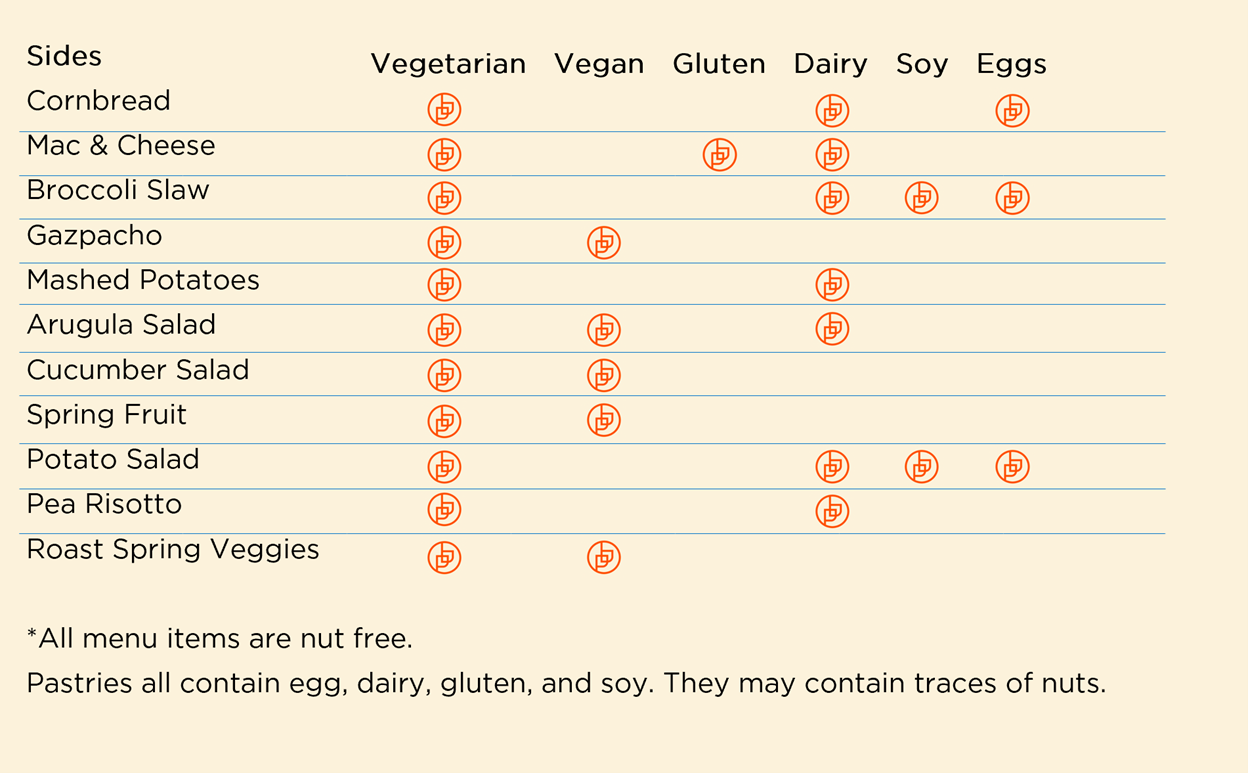
Task: Click the Sides section heading
Action: tap(64, 56)
